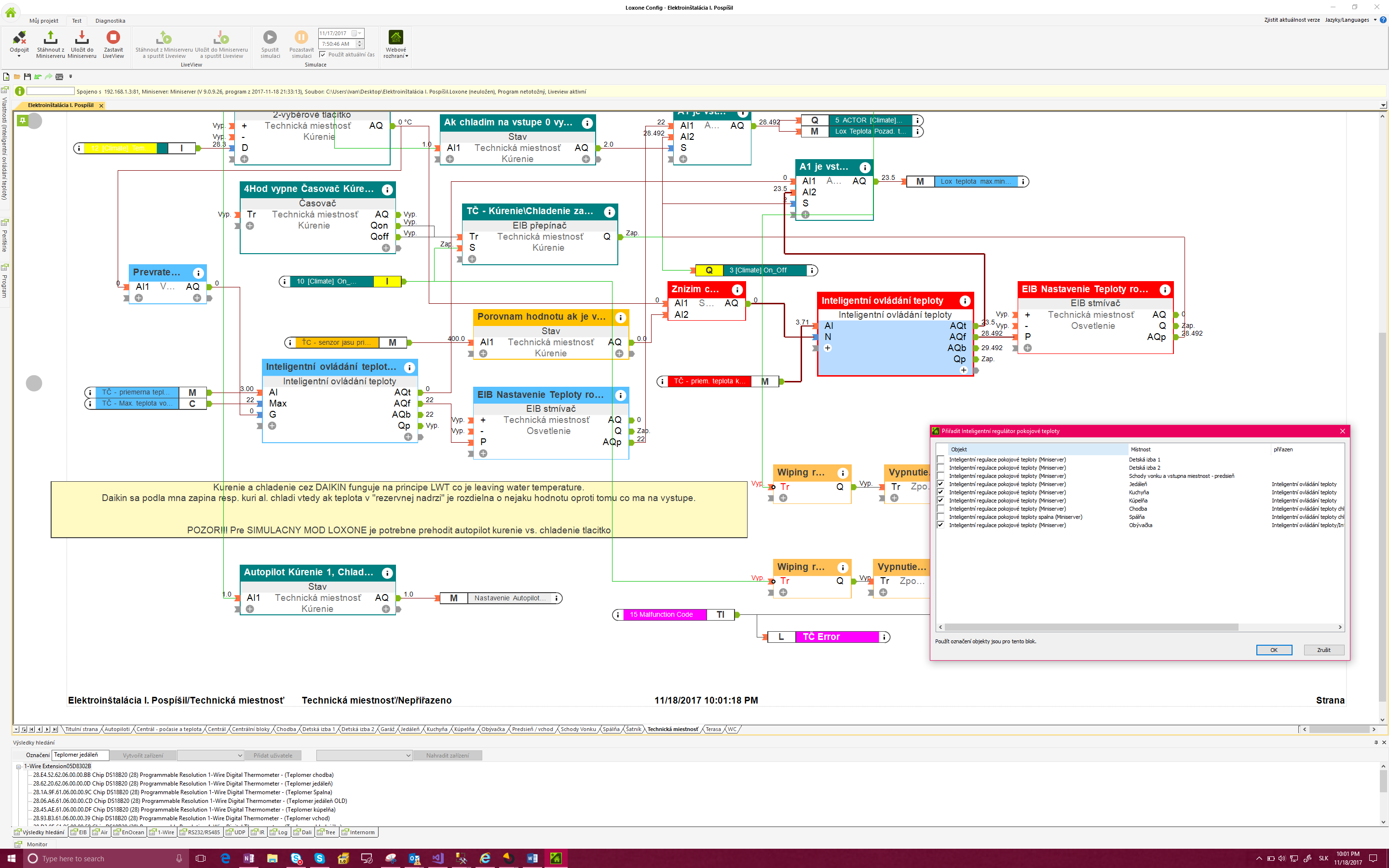Open dropdown next to Nahradit zařízení
The width and height of the screenshot is (1389, 868).
[365, 756]
